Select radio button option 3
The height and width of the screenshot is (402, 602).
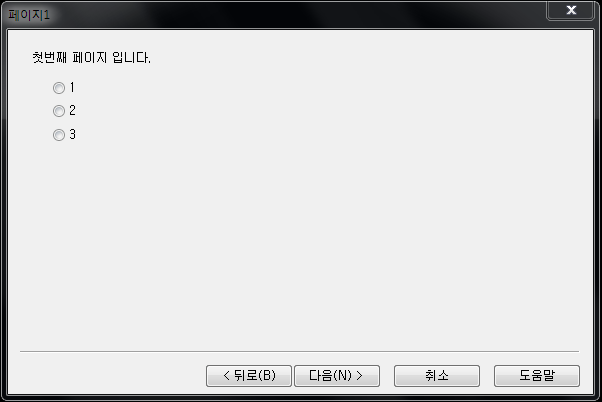pyautogui.click(x=59, y=135)
